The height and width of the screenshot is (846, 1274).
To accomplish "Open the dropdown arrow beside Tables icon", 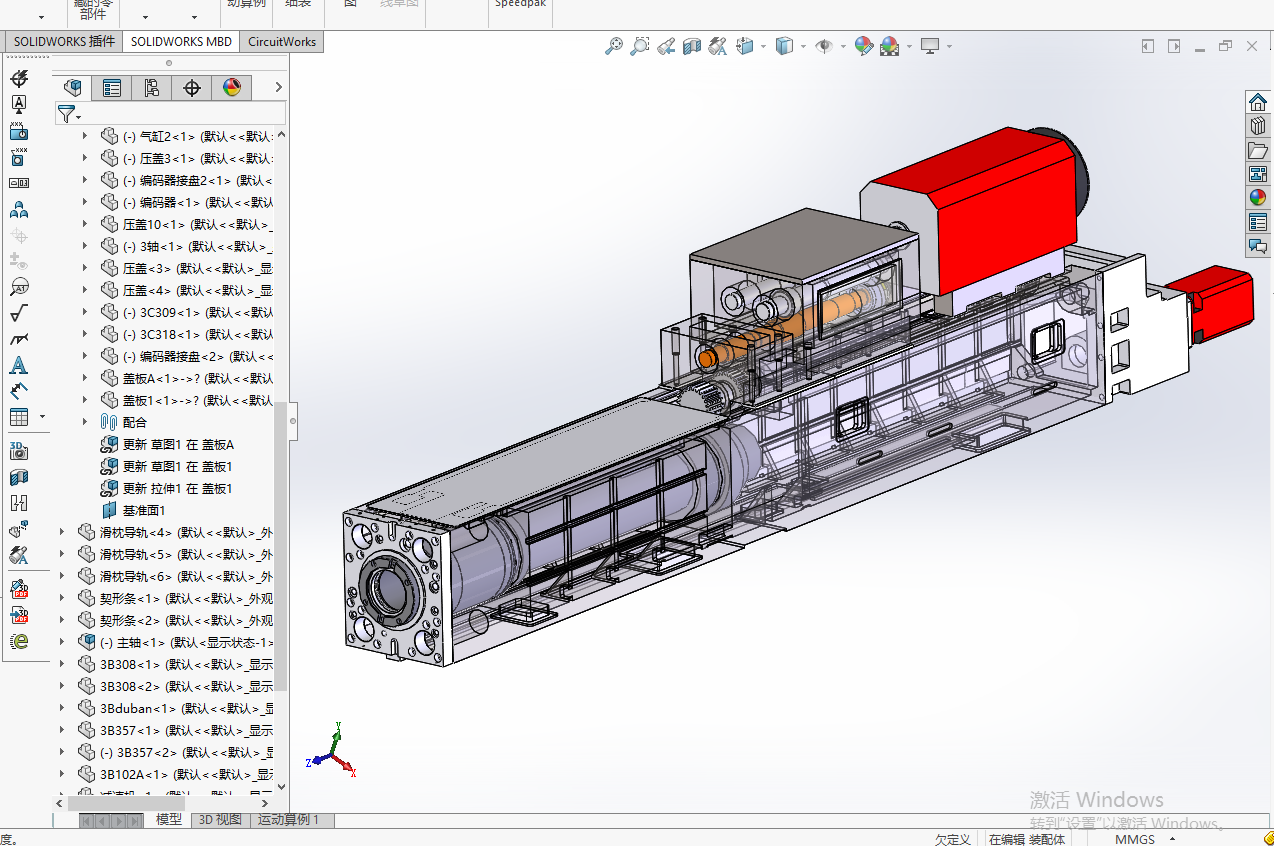I will [42, 417].
